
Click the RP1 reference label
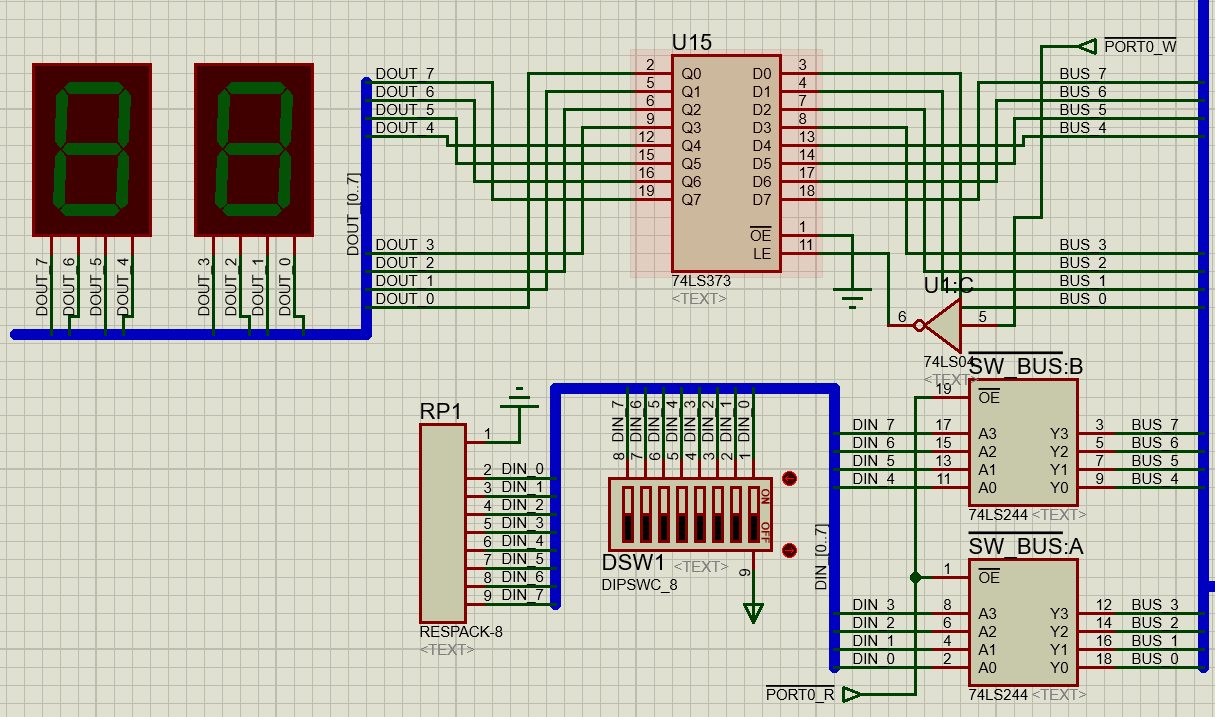pos(441,412)
